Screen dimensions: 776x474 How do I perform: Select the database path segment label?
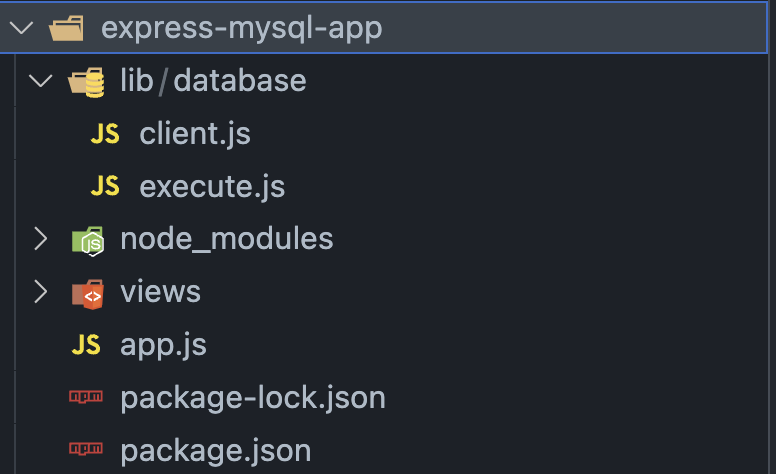[x=240, y=80]
